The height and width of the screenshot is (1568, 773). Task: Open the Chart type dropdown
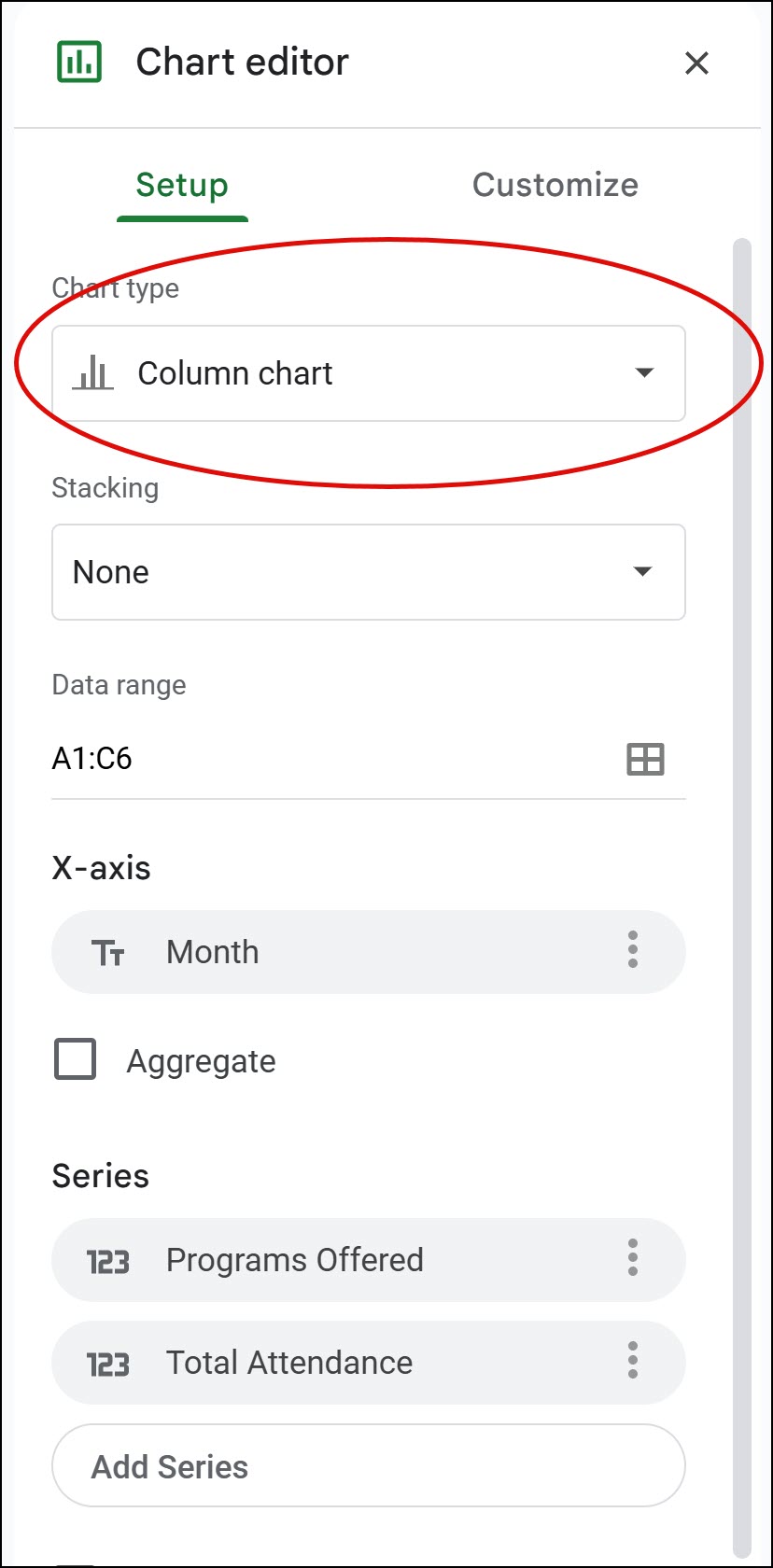click(369, 373)
